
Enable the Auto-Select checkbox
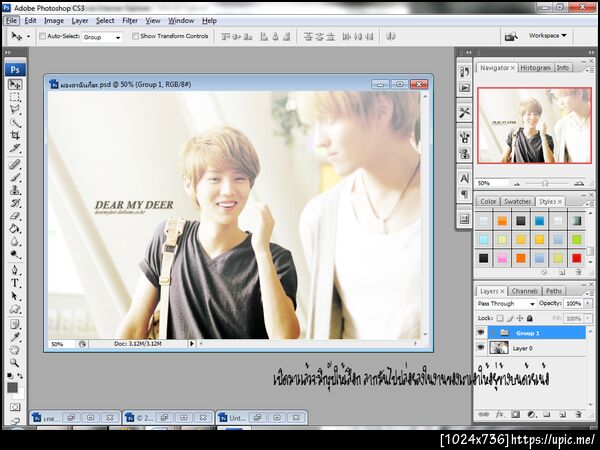(42, 36)
